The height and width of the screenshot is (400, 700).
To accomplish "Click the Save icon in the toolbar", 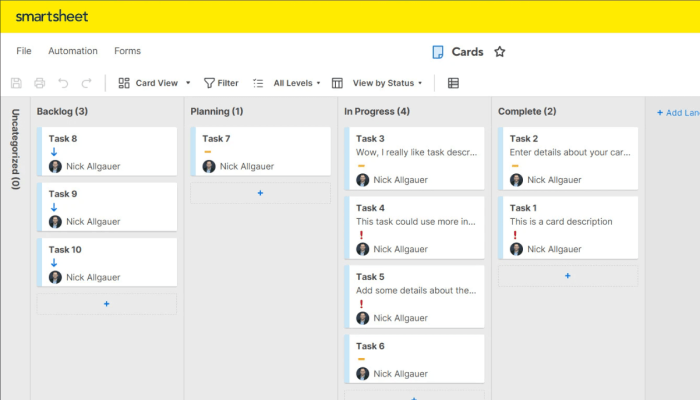I will point(15,83).
